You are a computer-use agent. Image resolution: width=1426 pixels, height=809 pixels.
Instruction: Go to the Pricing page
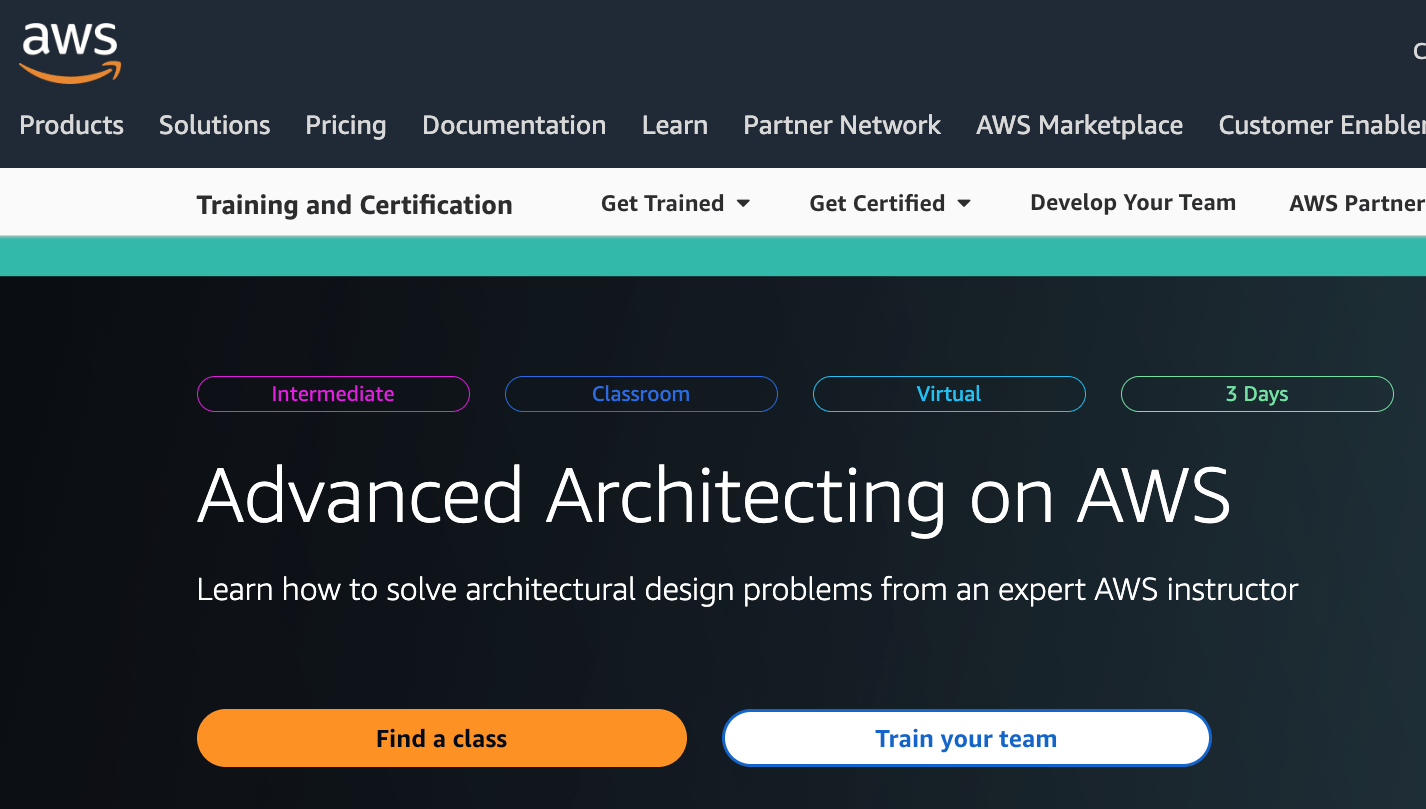[346, 126]
